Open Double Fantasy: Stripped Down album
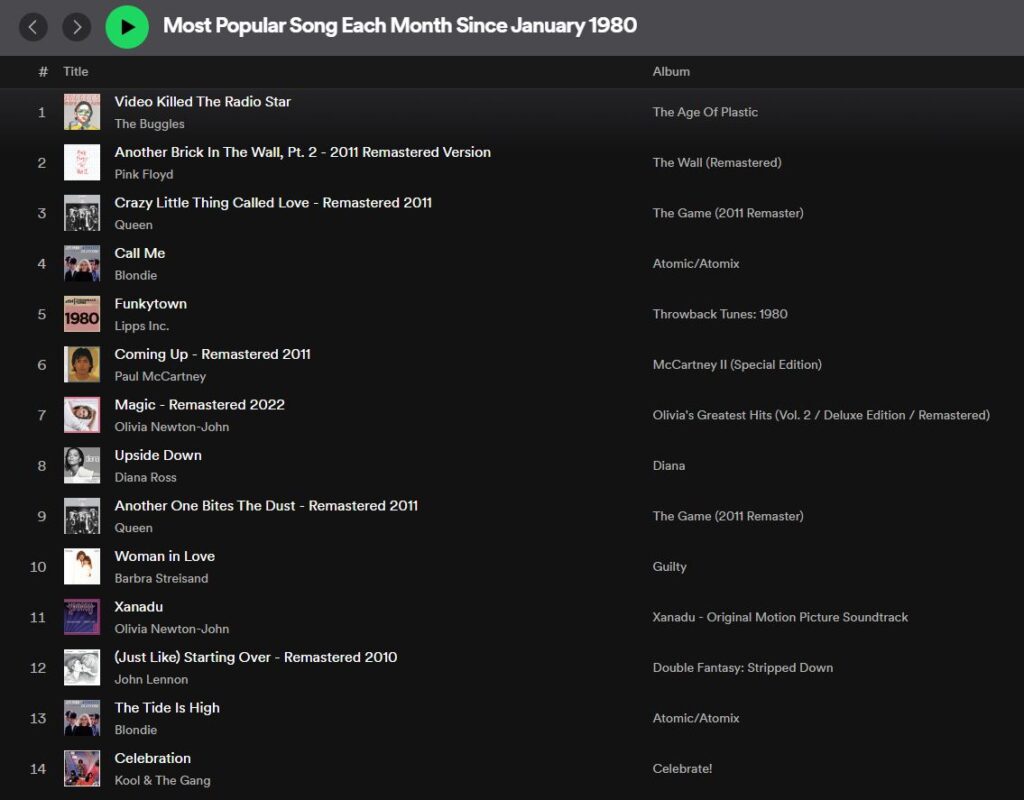The width and height of the screenshot is (1024, 800). [x=743, y=668]
